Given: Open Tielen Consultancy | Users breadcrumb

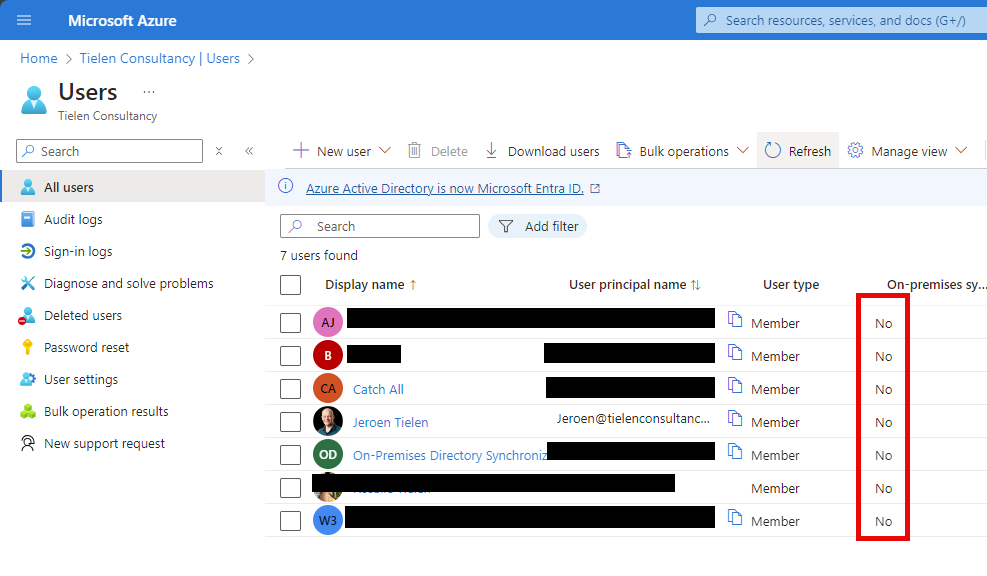Looking at the screenshot, I should coord(159,59).
